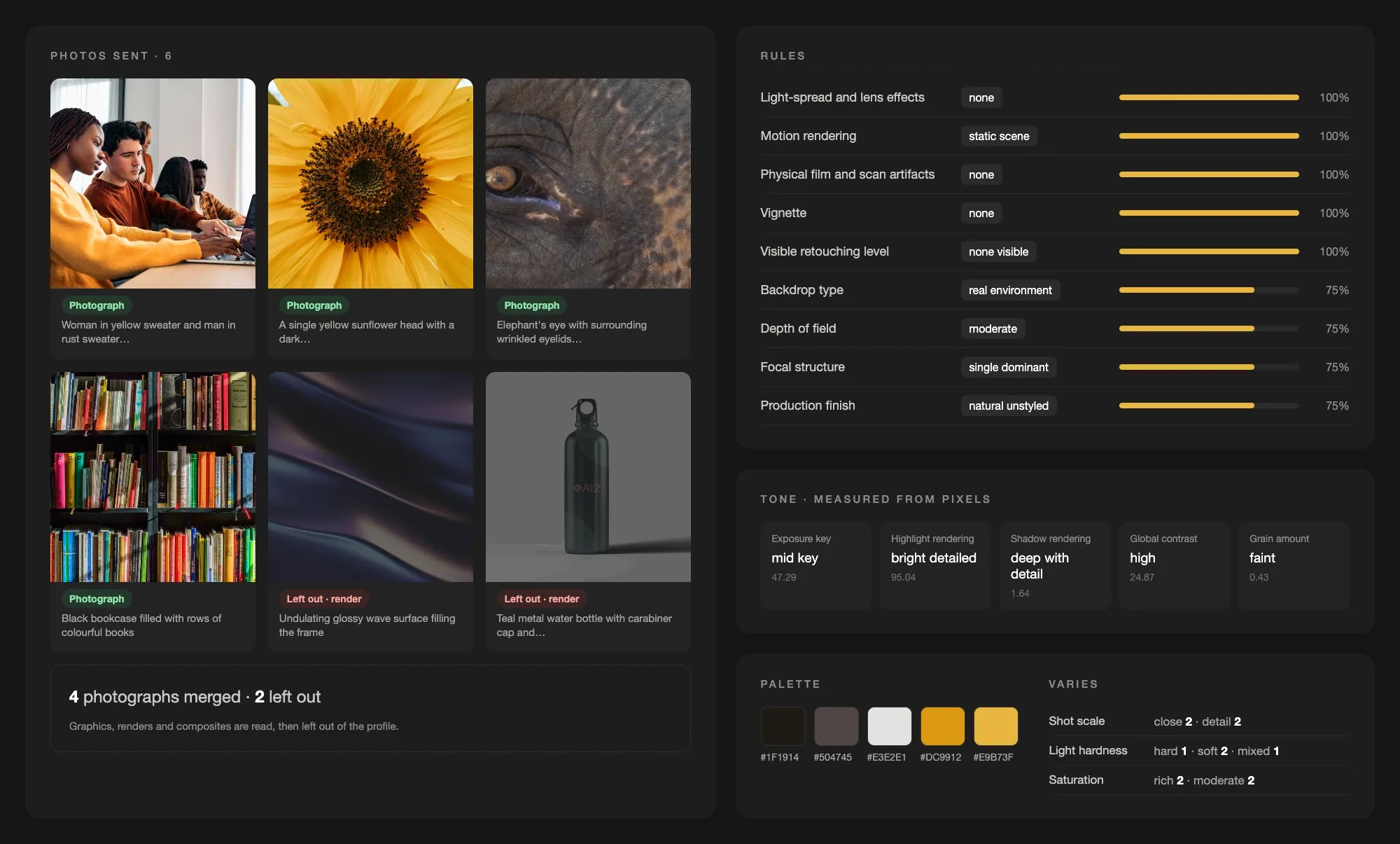Click the 'moderate' Depth of field chip
Viewport: 1400px width, 844px height.
point(993,328)
